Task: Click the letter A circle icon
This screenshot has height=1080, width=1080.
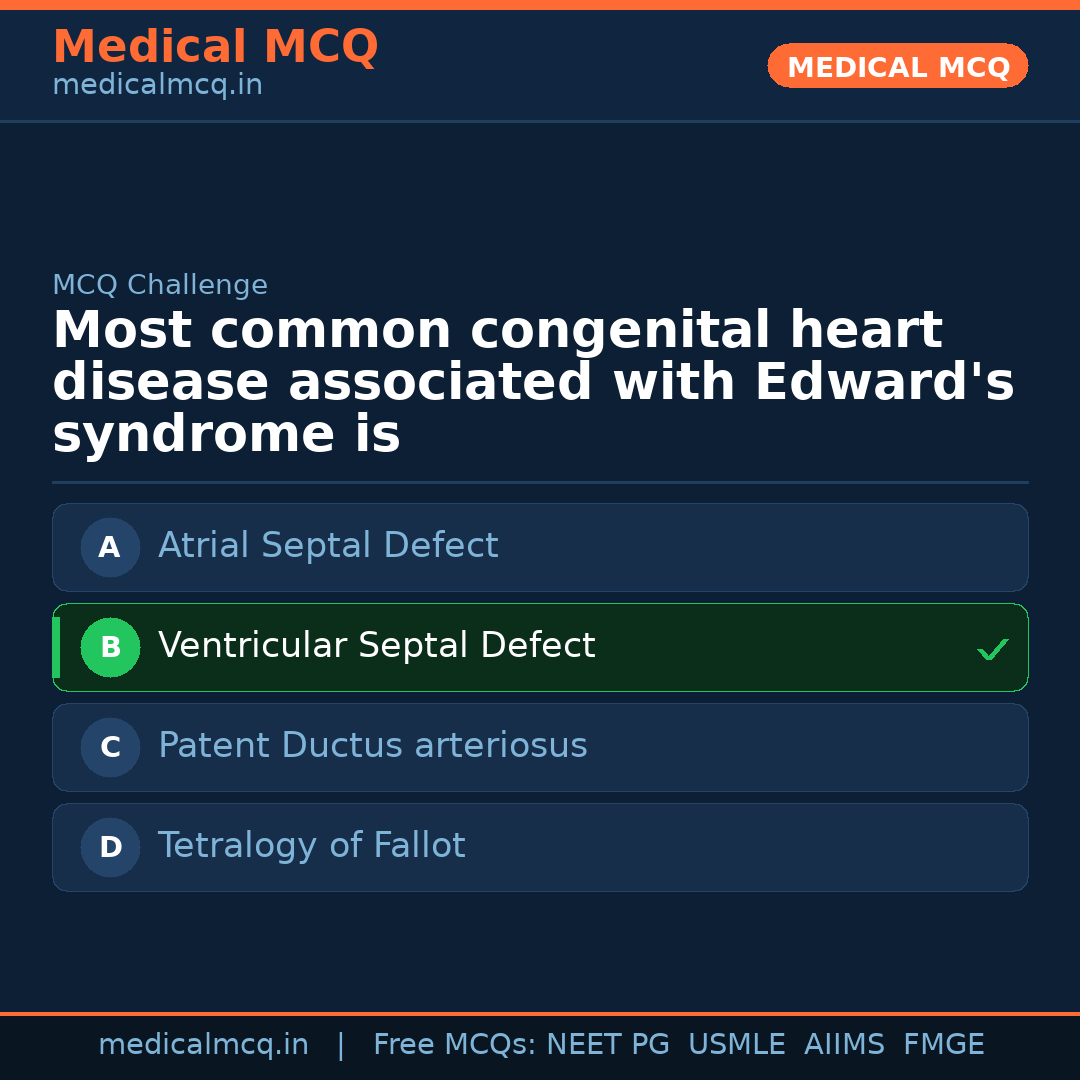Action: pyautogui.click(x=110, y=547)
